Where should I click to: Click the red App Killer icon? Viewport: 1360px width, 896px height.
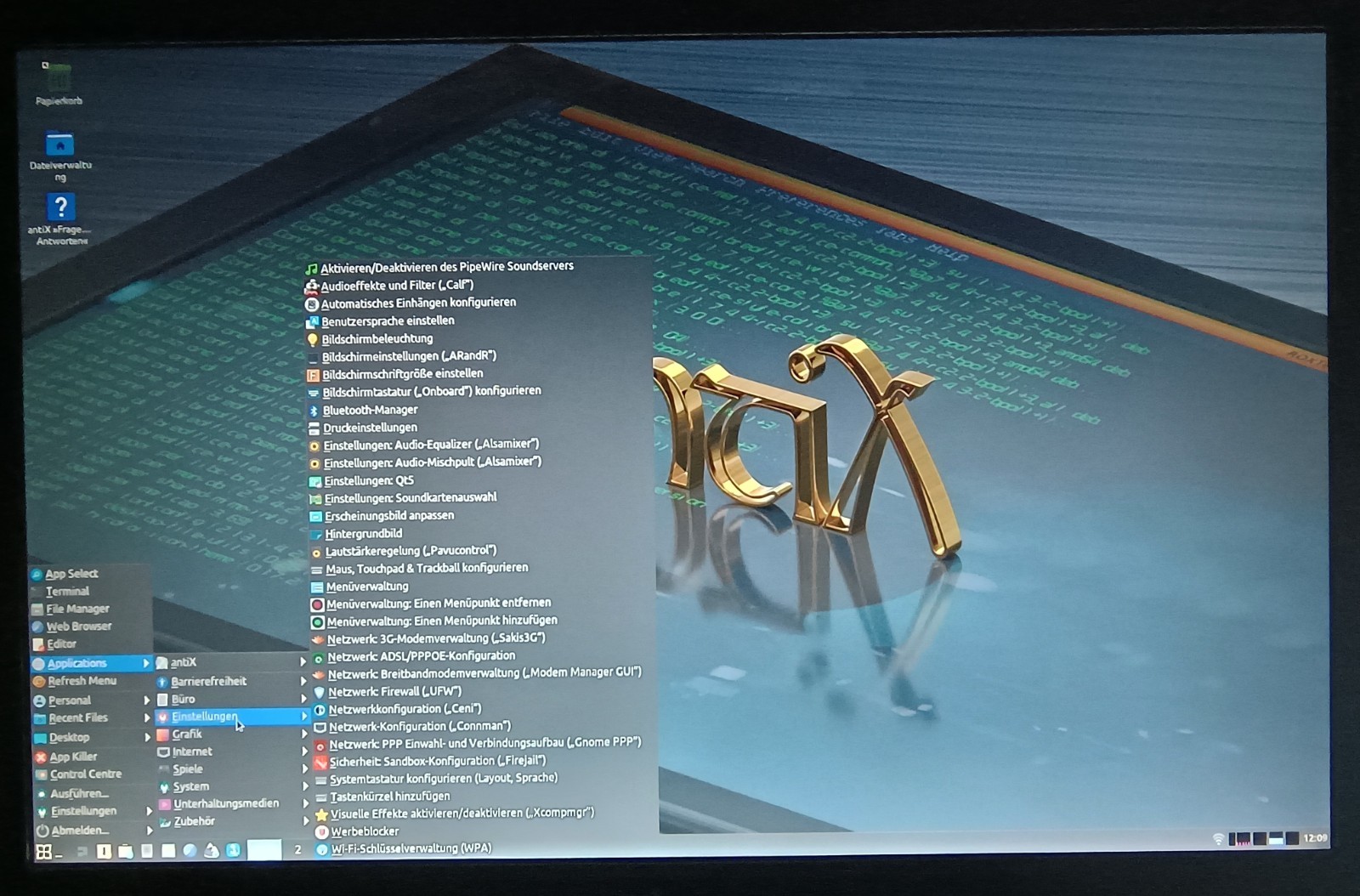click(40, 757)
